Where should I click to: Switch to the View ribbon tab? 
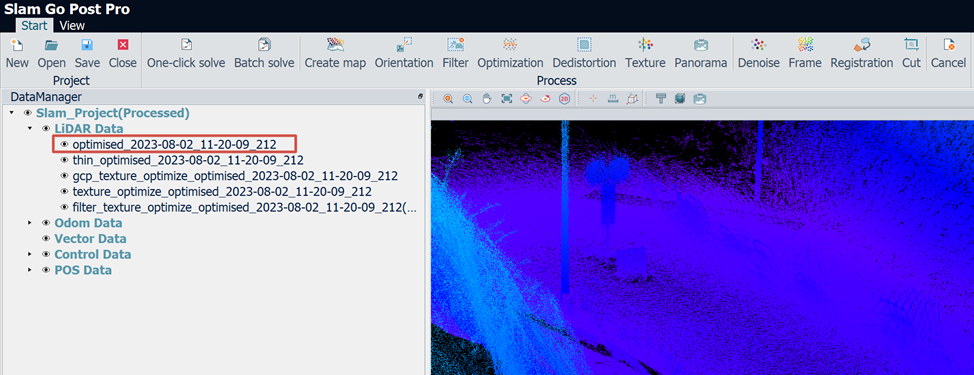72,25
